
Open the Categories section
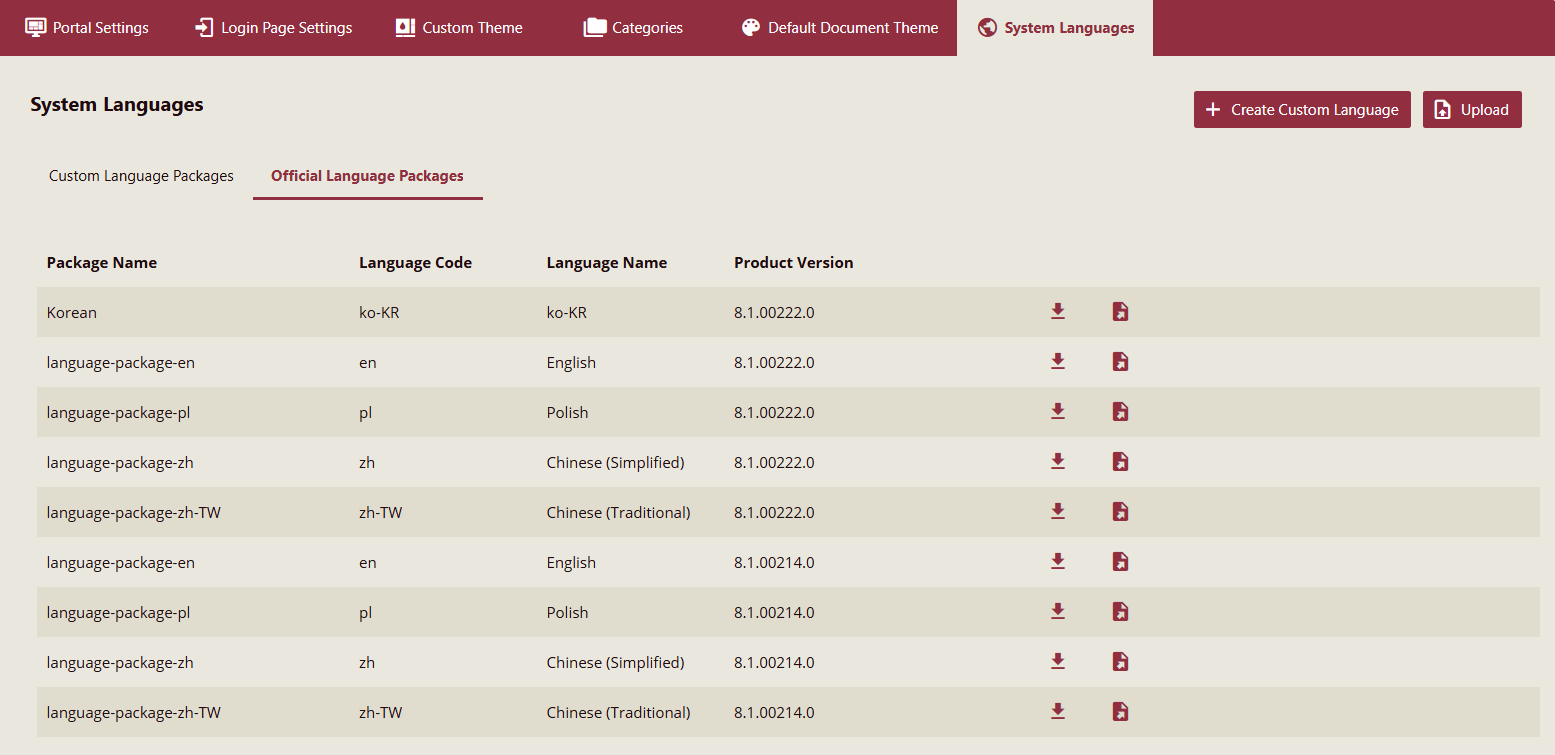click(x=632, y=27)
